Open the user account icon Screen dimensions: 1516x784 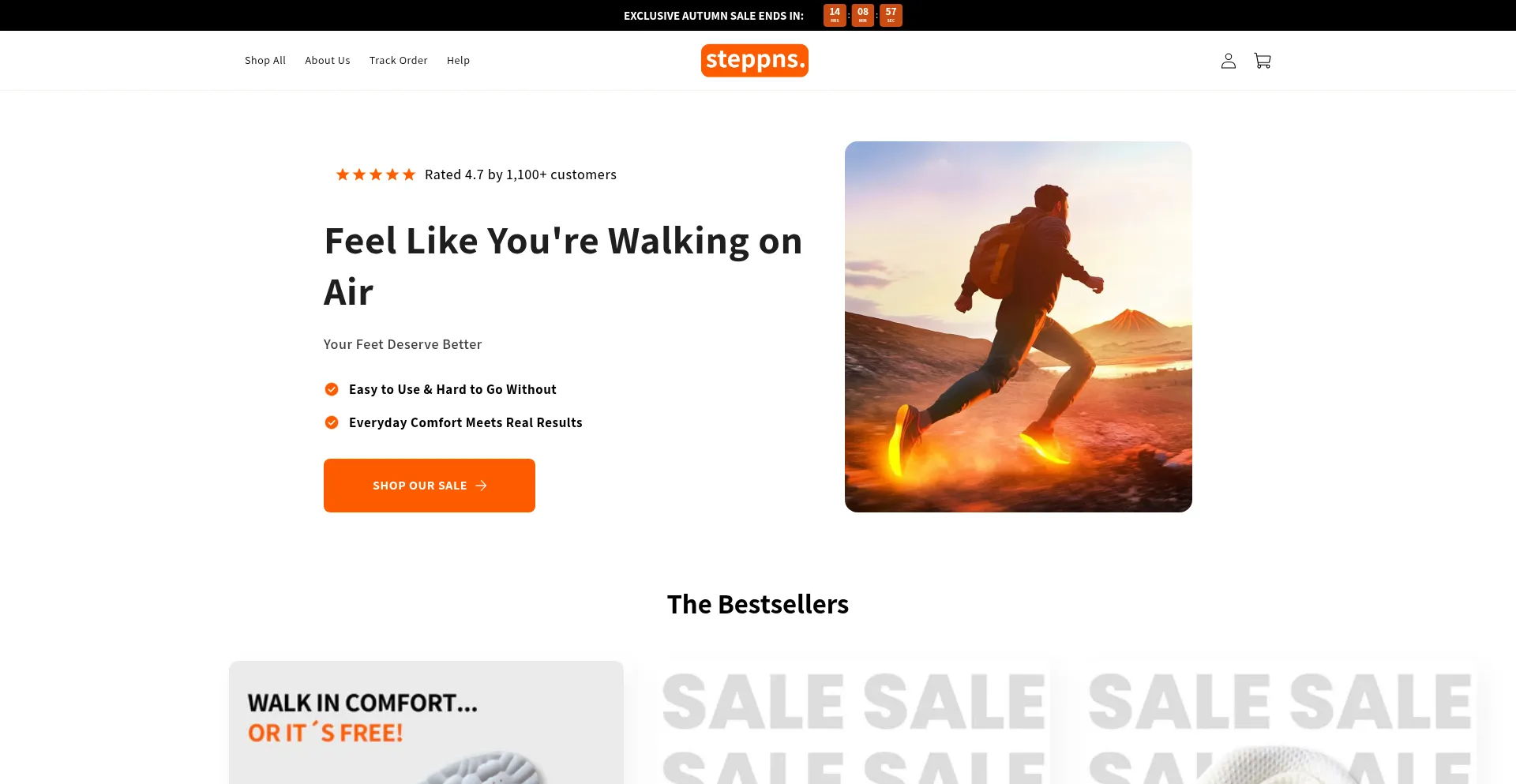tap(1228, 61)
